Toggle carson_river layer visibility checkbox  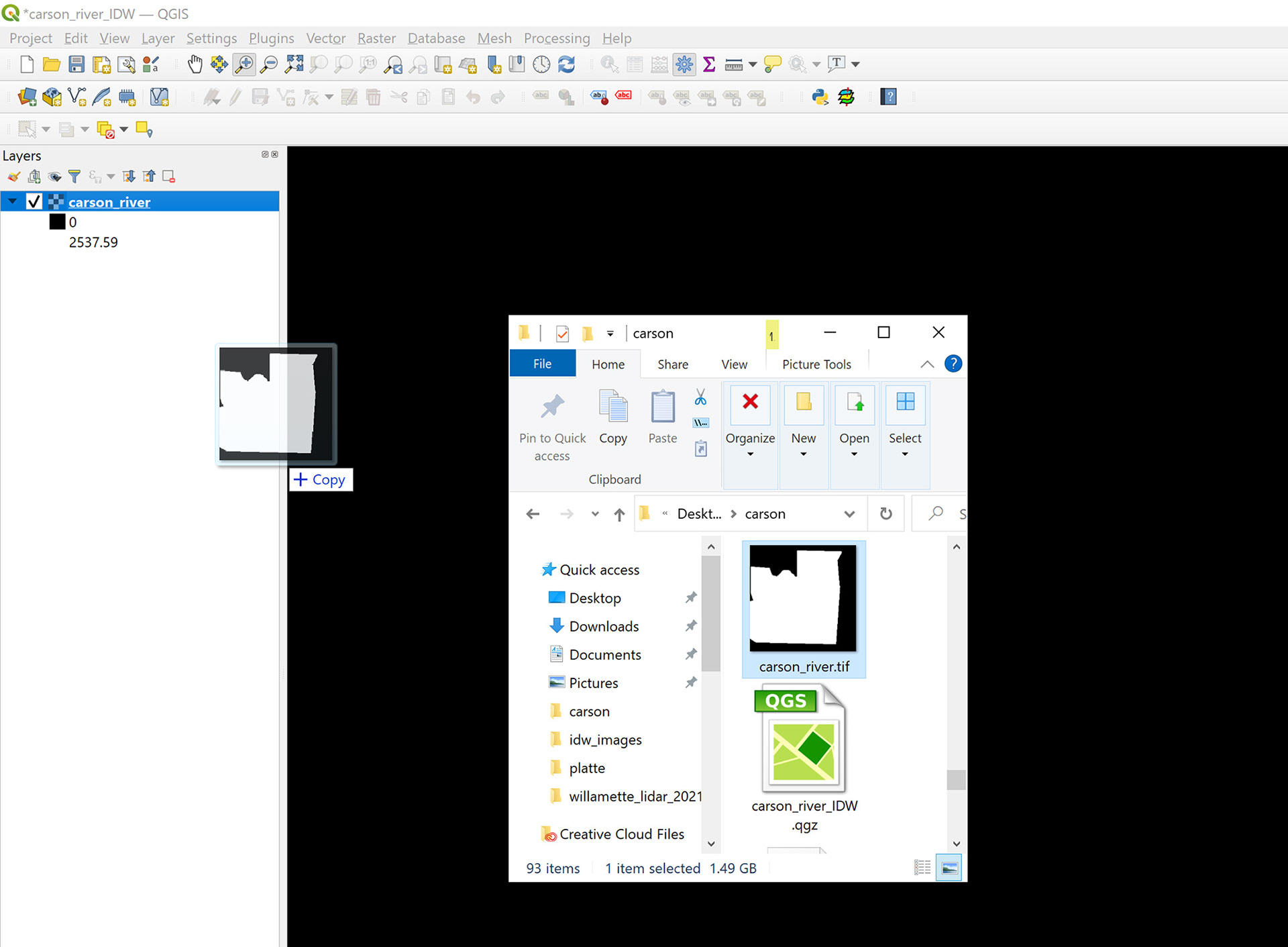[x=34, y=201]
